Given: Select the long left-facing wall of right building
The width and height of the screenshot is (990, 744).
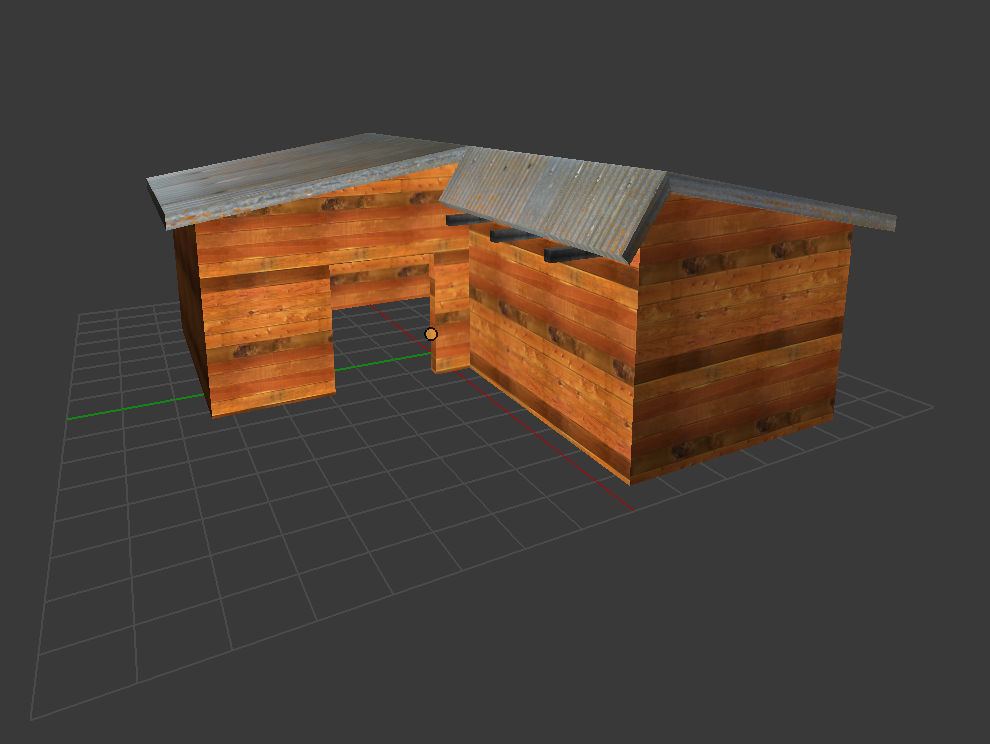Looking at the screenshot, I should [x=550, y=340].
